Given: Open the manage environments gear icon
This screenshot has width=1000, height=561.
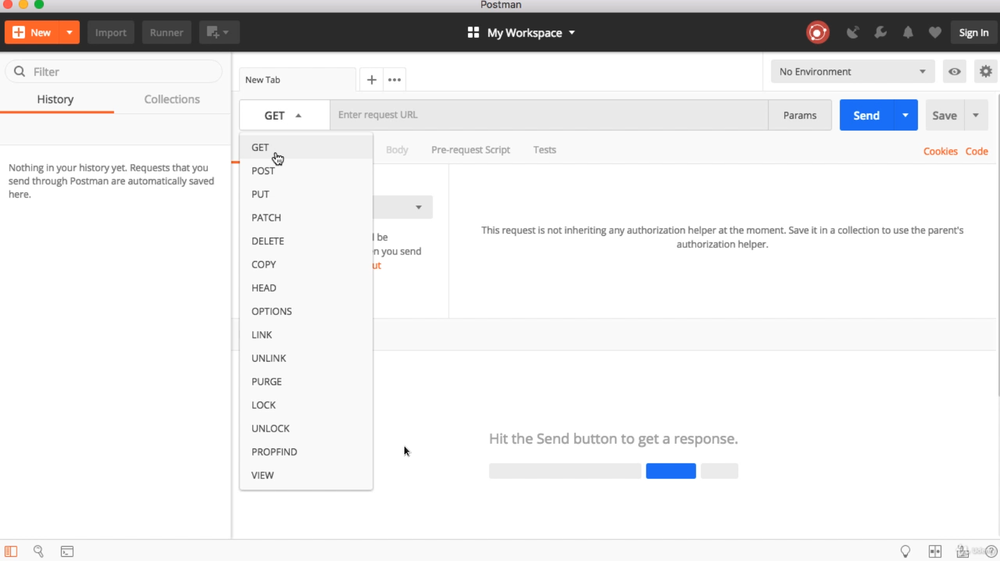Looking at the screenshot, I should click(986, 72).
